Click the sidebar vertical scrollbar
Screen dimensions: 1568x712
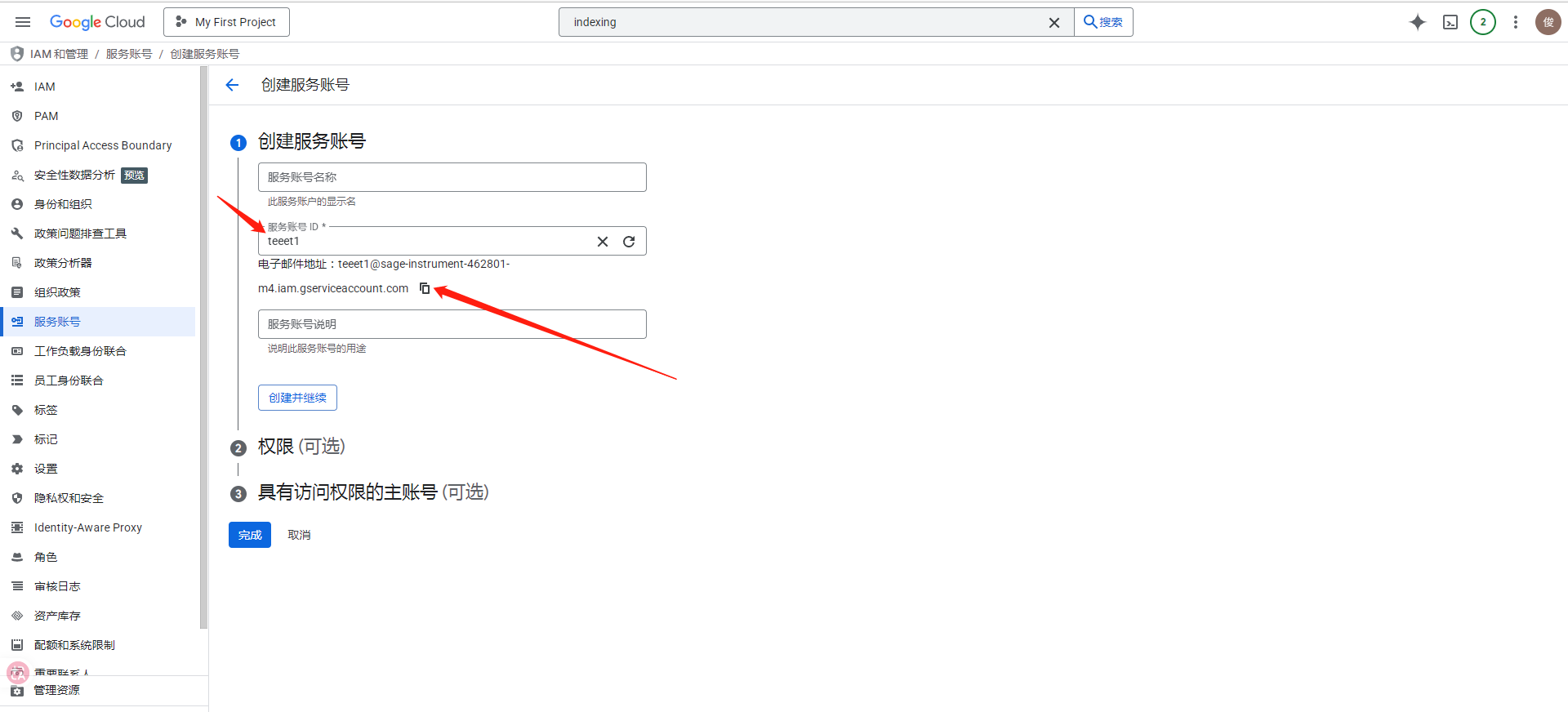coord(203,348)
